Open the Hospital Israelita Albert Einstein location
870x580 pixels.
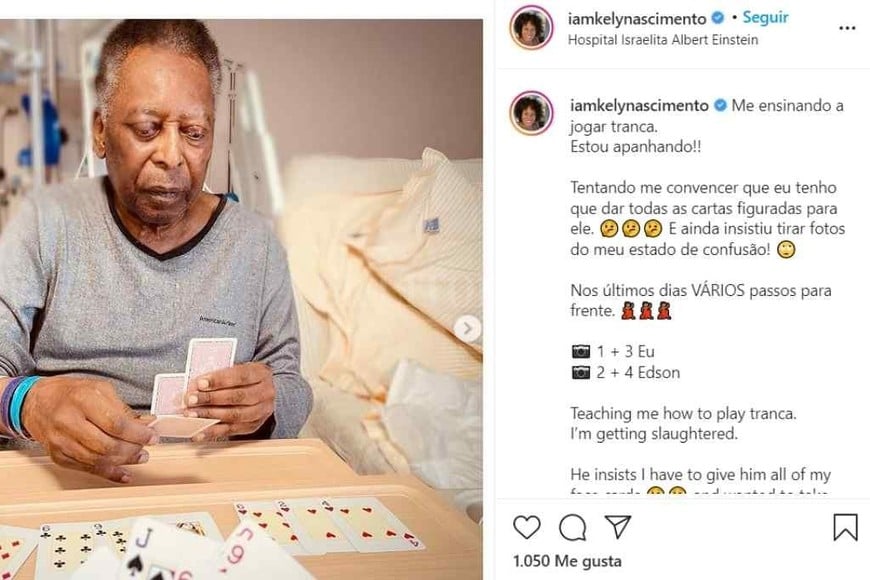point(663,40)
